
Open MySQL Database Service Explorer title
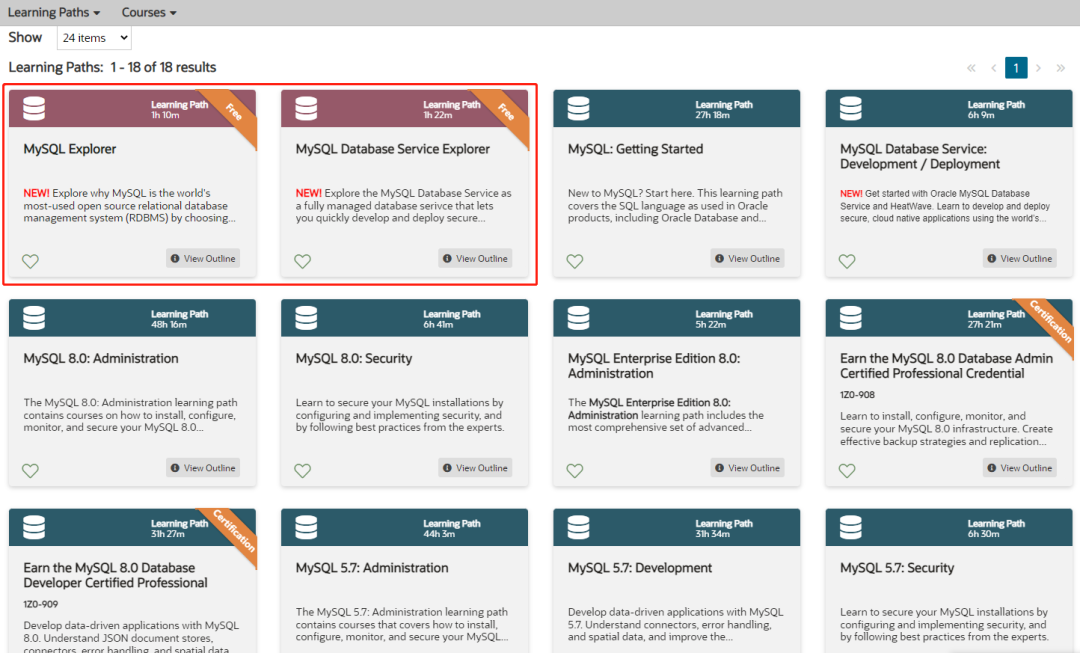pos(393,149)
